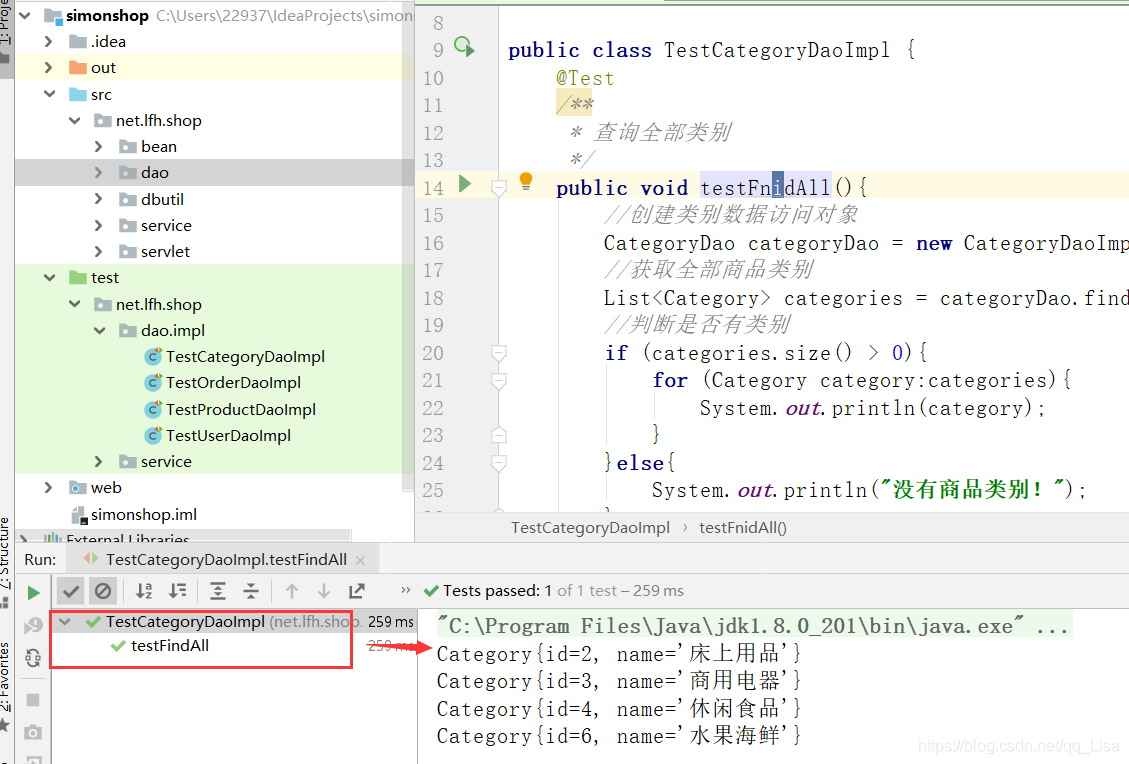The width and height of the screenshot is (1129, 764).
Task: Stop the running process square button
Action: (33, 700)
